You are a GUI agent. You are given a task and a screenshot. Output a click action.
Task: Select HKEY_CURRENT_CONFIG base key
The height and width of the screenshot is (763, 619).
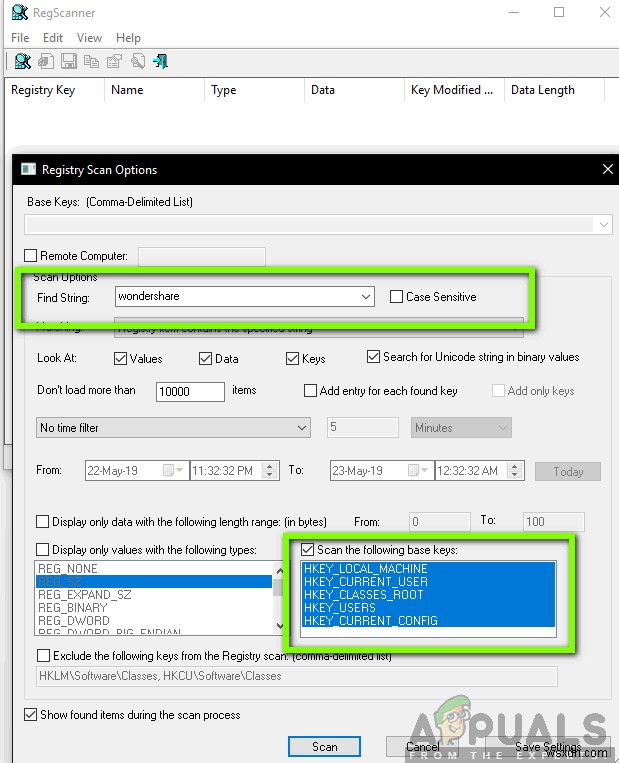tap(428, 621)
